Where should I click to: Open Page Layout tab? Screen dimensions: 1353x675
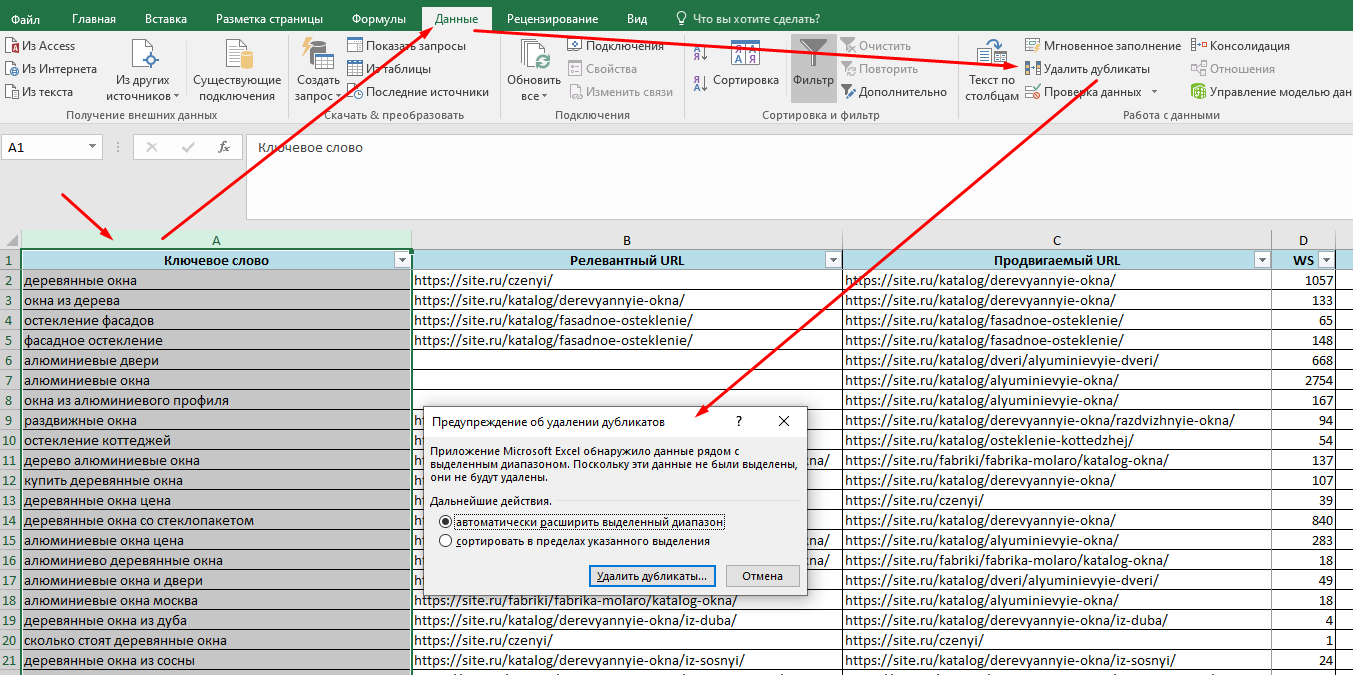tap(270, 19)
